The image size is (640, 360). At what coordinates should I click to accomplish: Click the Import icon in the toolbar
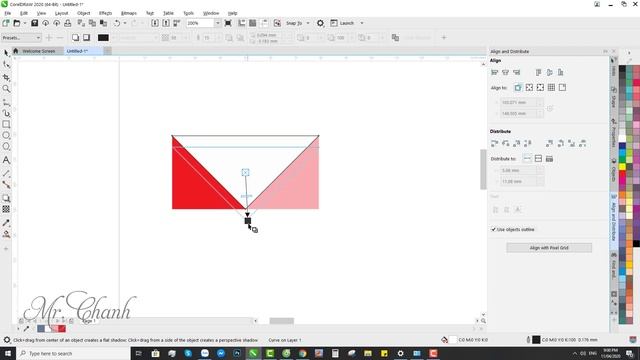(155, 23)
